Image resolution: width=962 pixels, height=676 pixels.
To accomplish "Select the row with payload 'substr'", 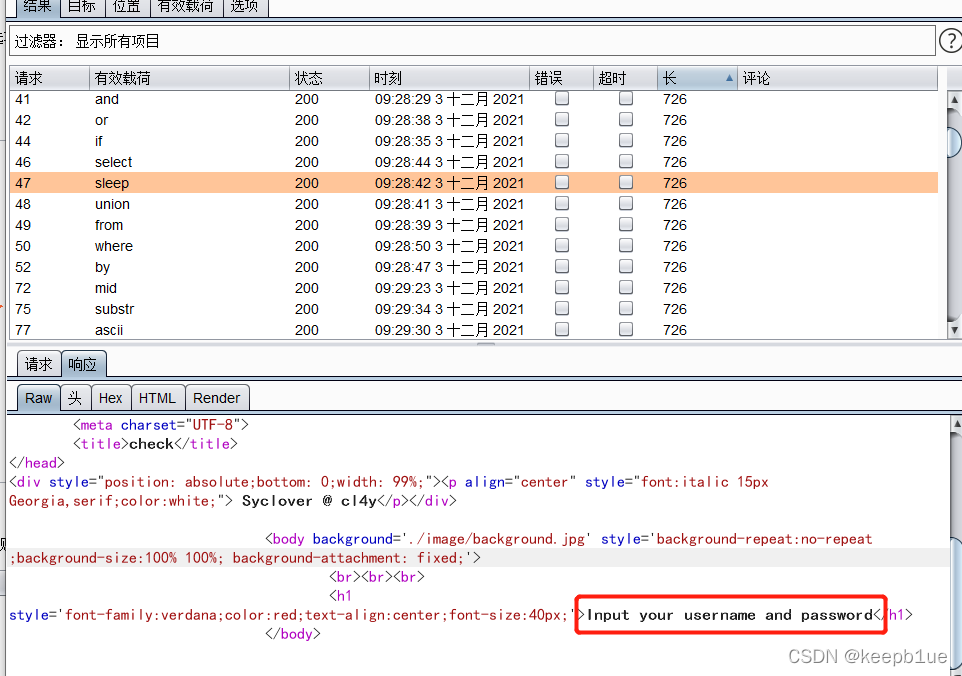I will pyautogui.click(x=474, y=309).
